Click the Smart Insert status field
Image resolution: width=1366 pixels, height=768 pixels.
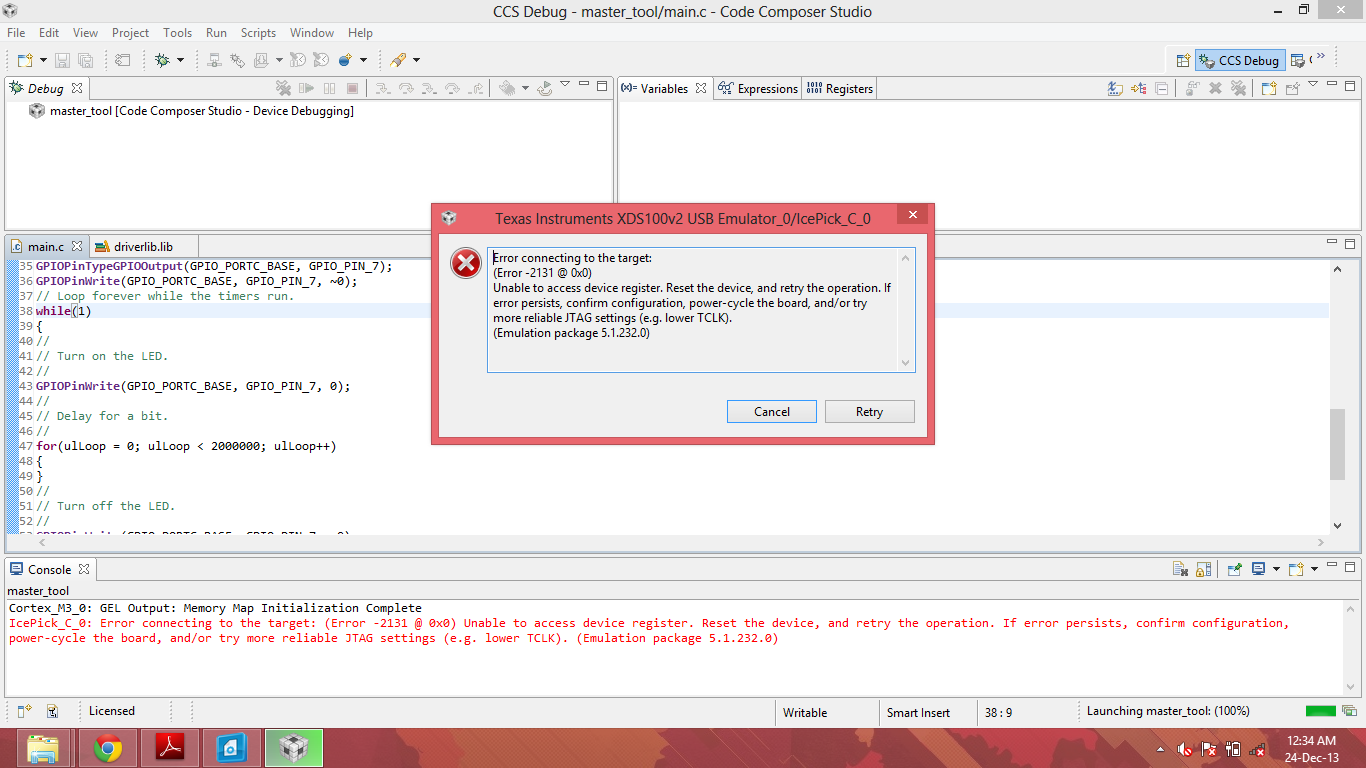pyautogui.click(x=918, y=713)
